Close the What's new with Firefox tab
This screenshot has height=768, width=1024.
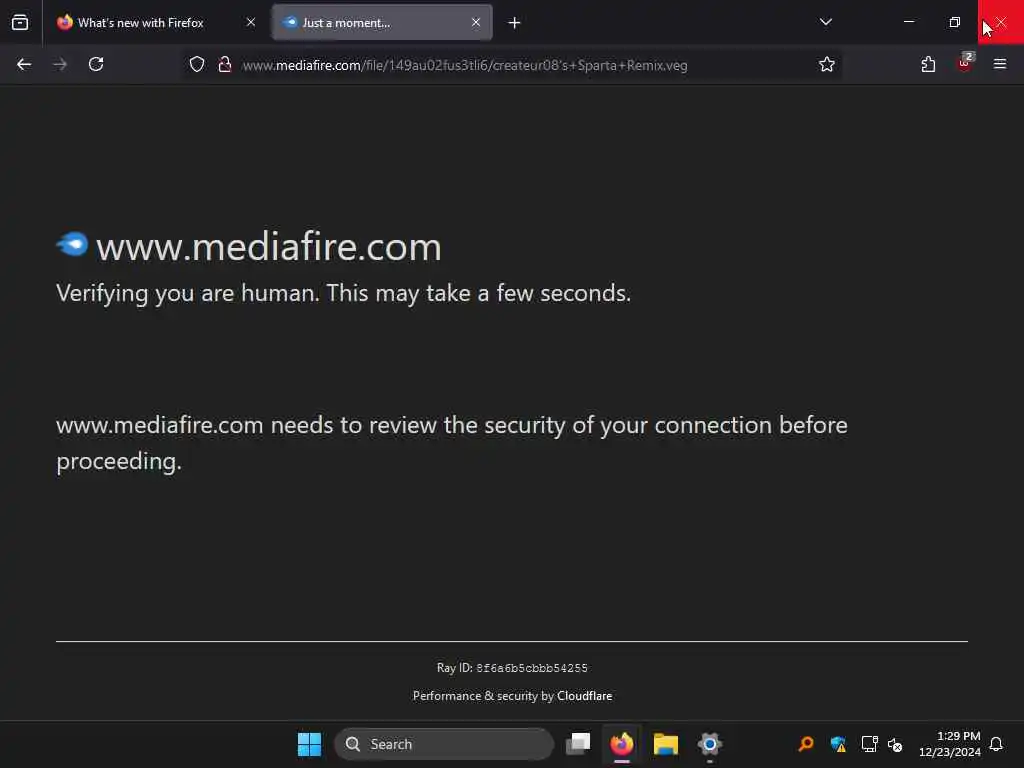pos(251,22)
